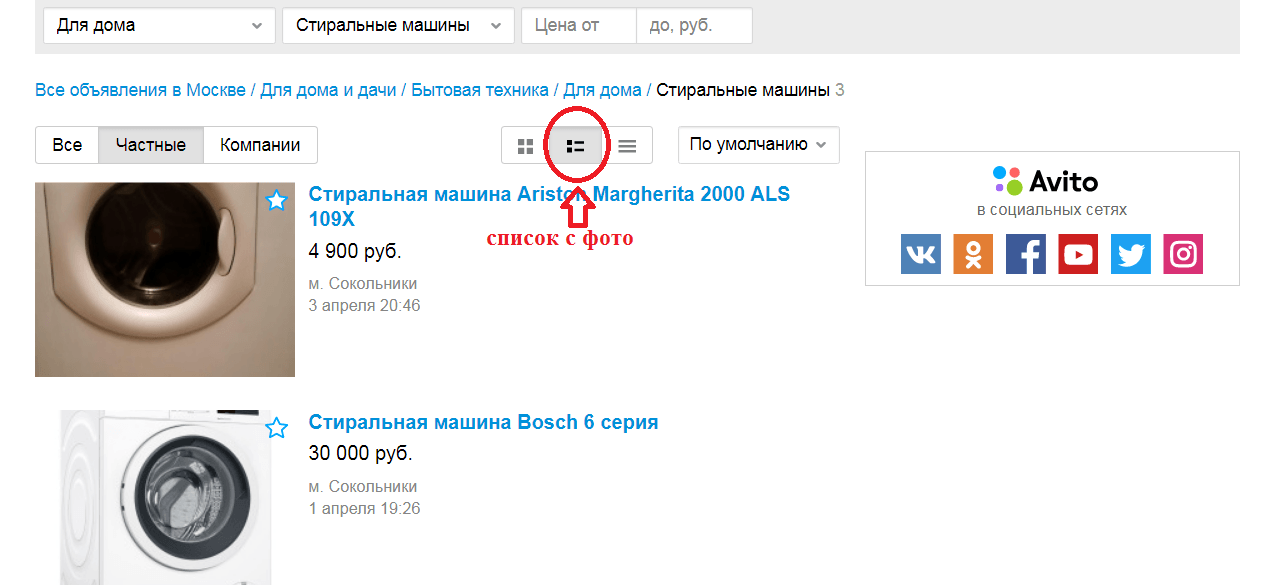Viewport: 1268px width, 585px height.
Task: Focus the до, руб. price field
Action: pyautogui.click(x=694, y=26)
